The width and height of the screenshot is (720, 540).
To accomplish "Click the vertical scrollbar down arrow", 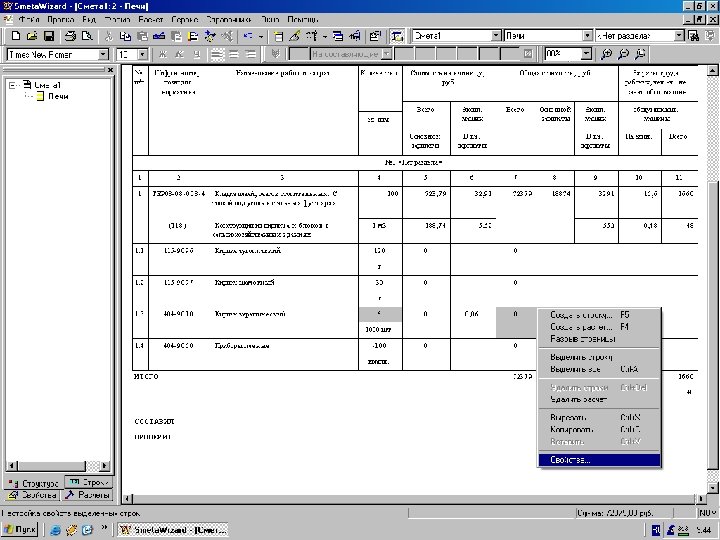I will click(713, 488).
